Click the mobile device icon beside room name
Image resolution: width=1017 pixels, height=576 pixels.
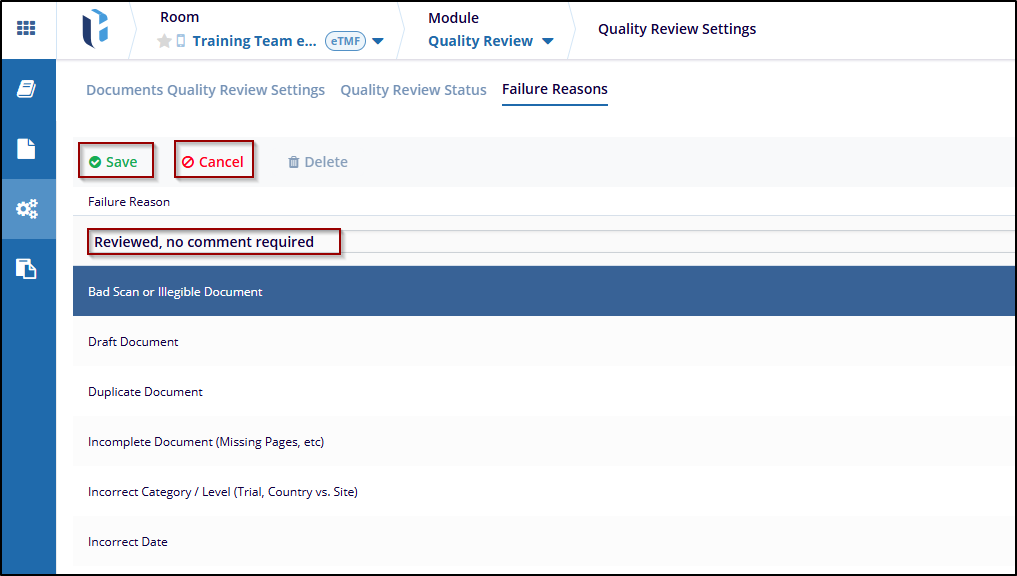[181, 42]
